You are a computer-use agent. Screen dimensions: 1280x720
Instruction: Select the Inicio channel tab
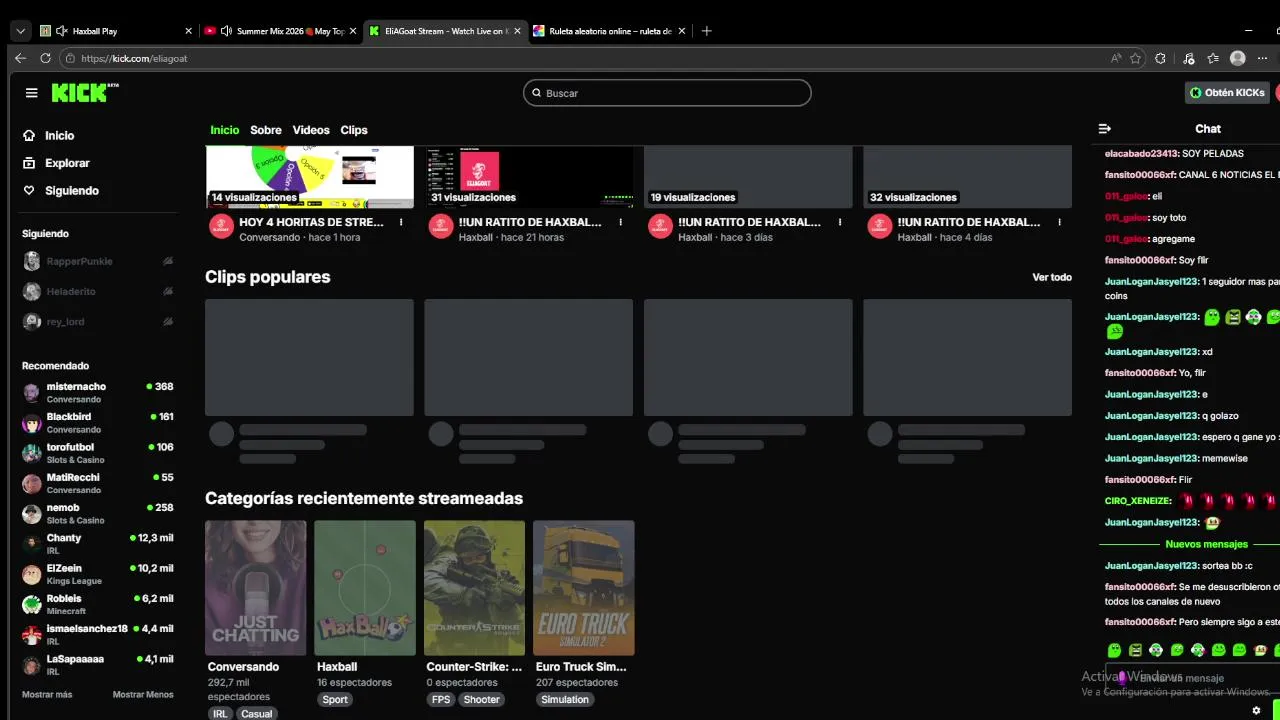(x=225, y=130)
